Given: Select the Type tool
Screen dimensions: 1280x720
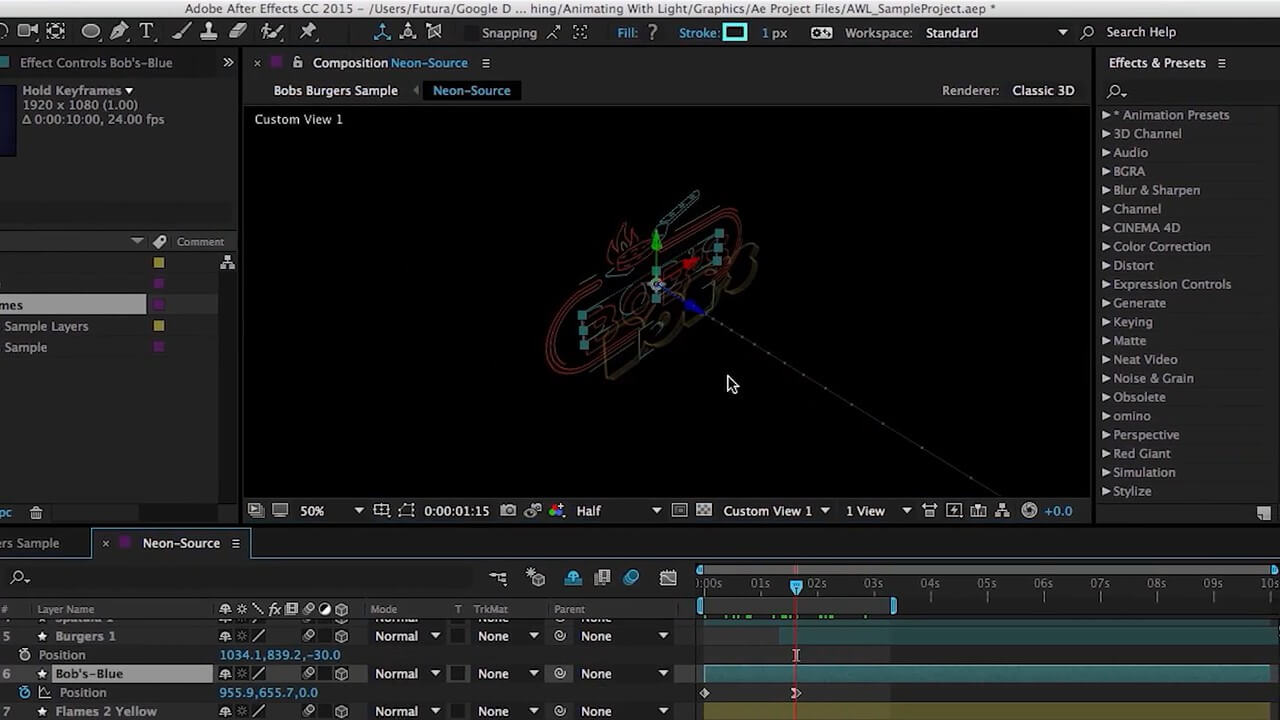Looking at the screenshot, I should tap(147, 32).
